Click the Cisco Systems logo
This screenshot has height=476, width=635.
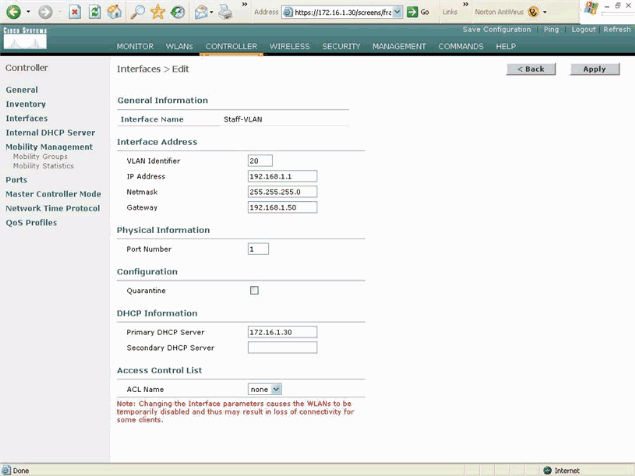(25, 38)
